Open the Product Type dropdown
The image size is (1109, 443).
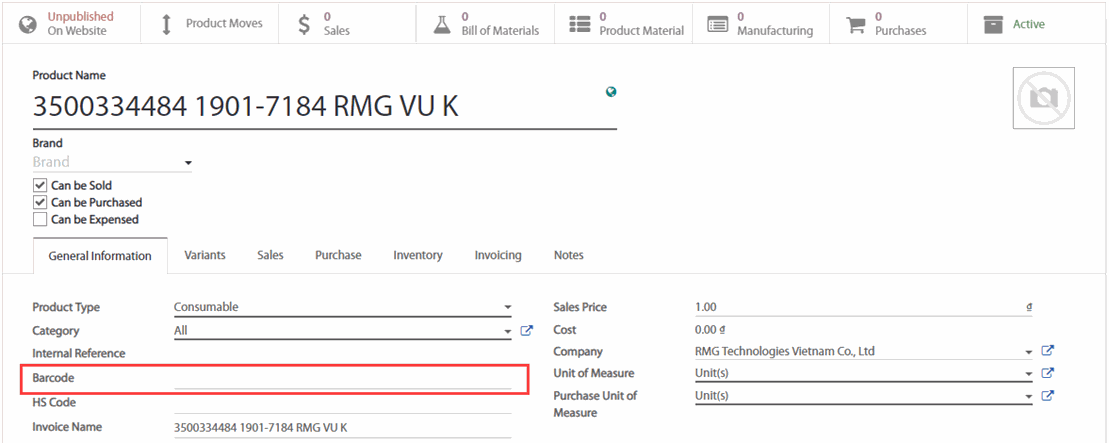pyautogui.click(x=507, y=308)
